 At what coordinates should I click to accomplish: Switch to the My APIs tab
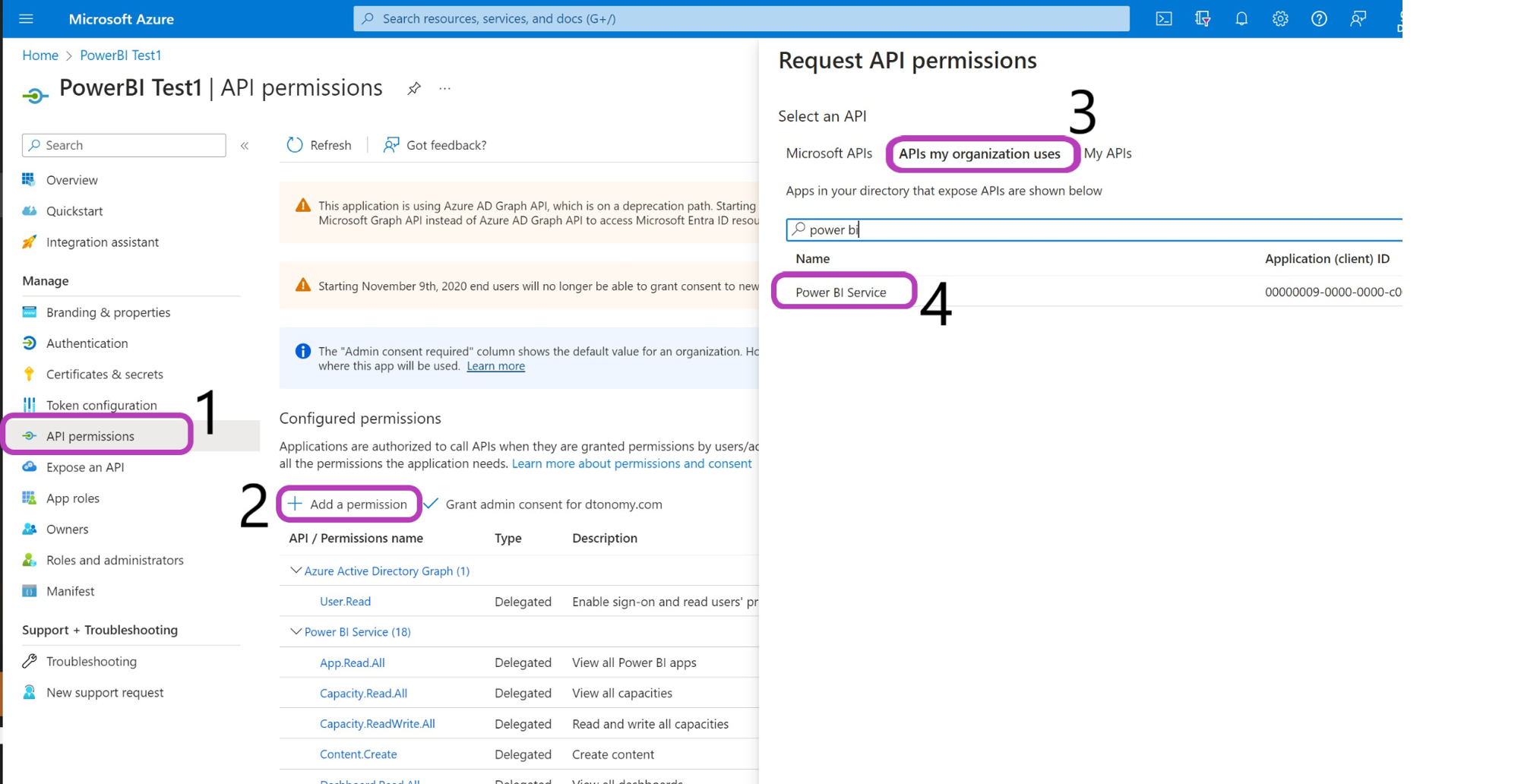(1108, 153)
